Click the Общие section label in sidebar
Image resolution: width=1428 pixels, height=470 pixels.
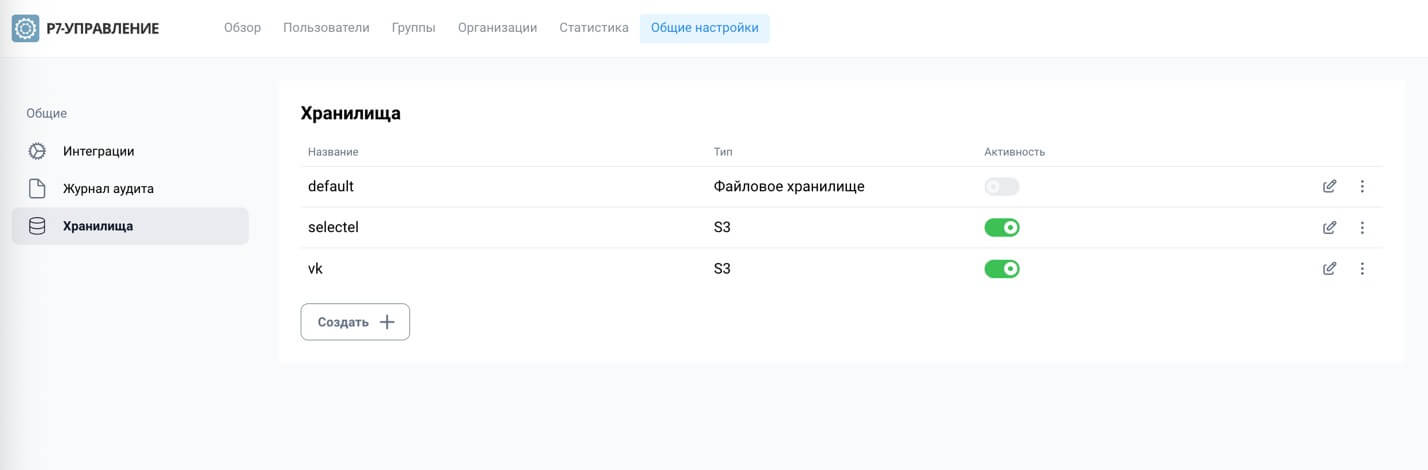(x=46, y=113)
